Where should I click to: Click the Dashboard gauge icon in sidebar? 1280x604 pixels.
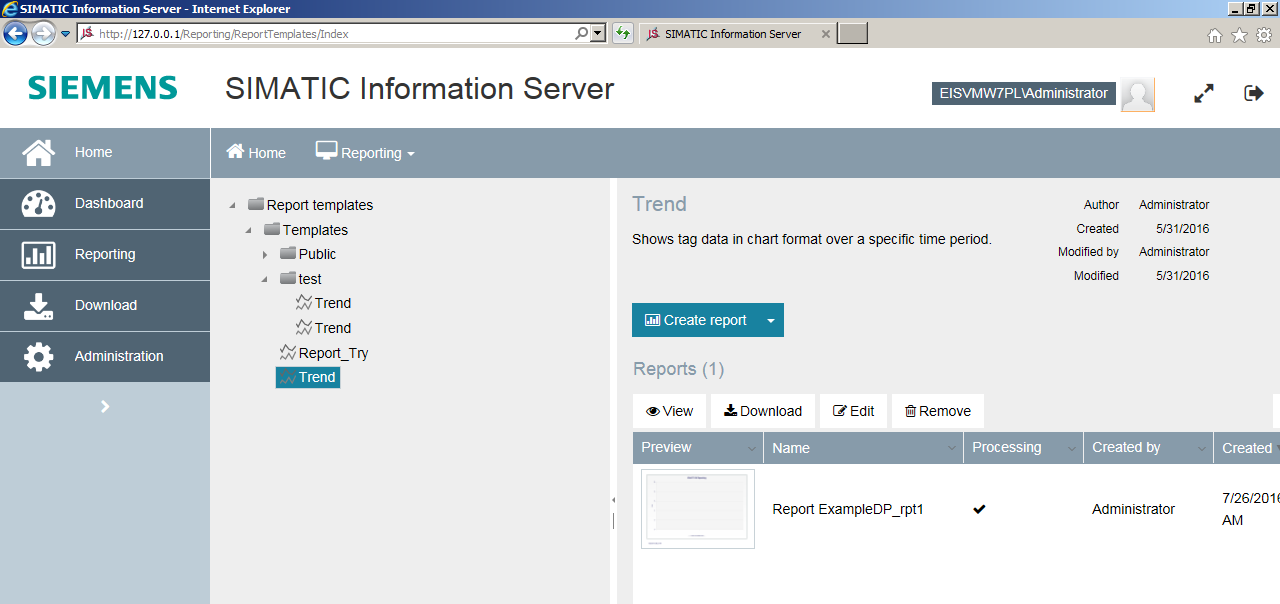coord(39,204)
